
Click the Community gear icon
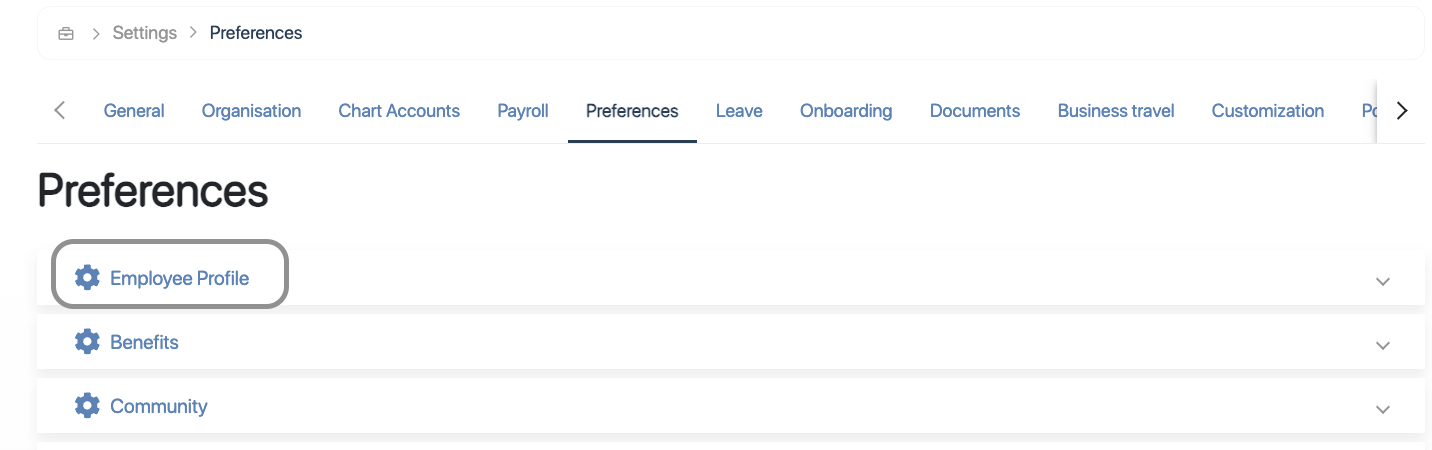point(88,406)
